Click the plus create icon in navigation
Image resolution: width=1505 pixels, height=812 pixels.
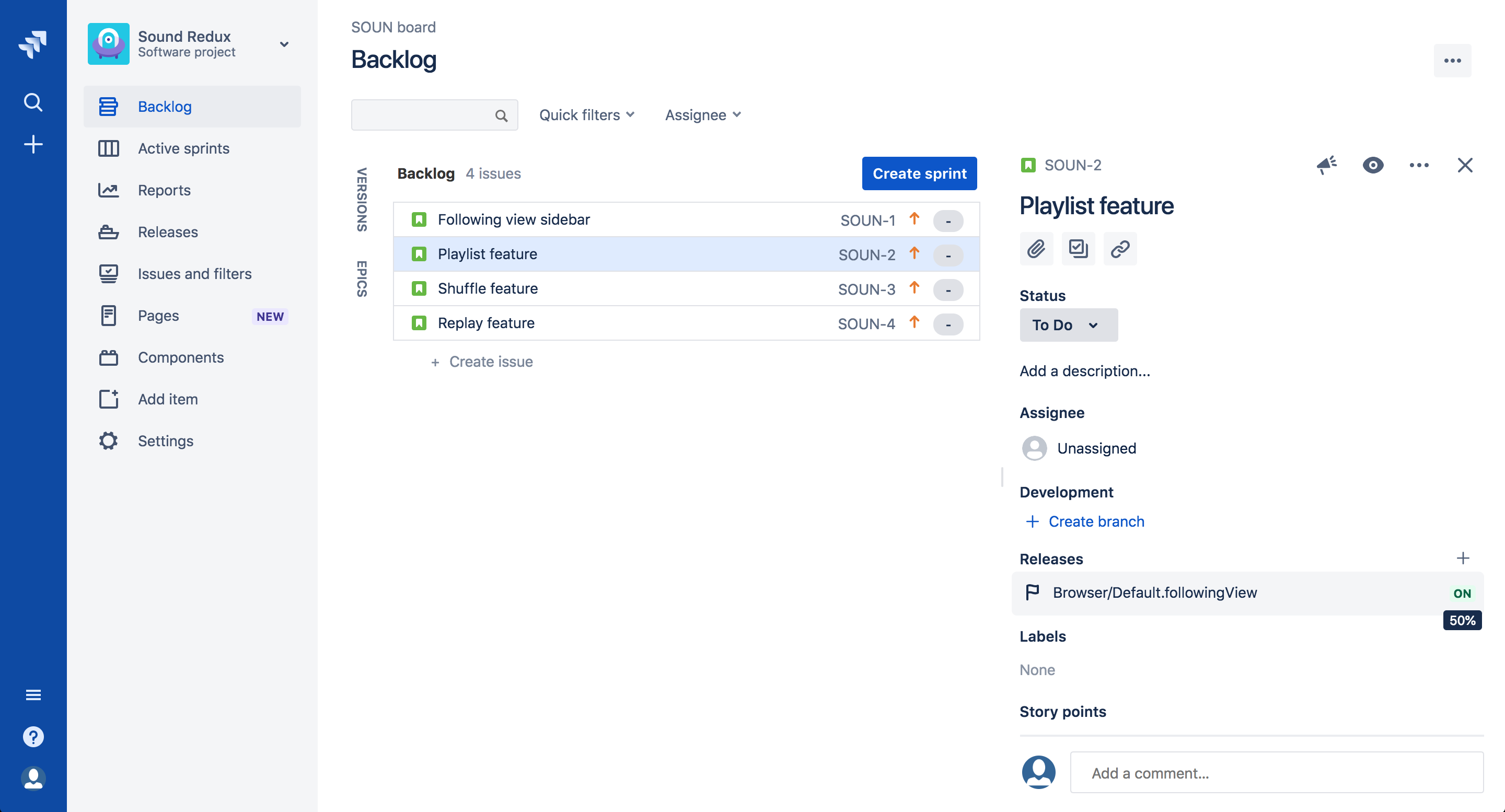[33, 144]
